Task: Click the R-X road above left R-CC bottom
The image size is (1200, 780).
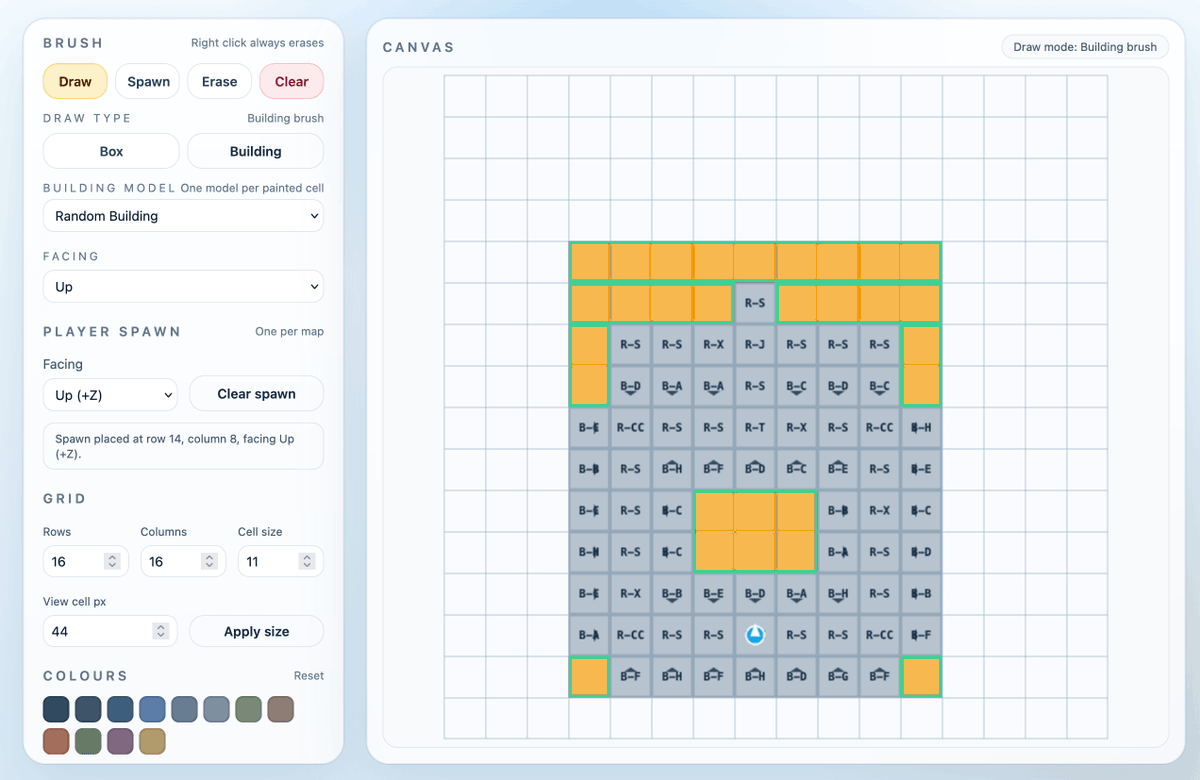Action: 631,594
